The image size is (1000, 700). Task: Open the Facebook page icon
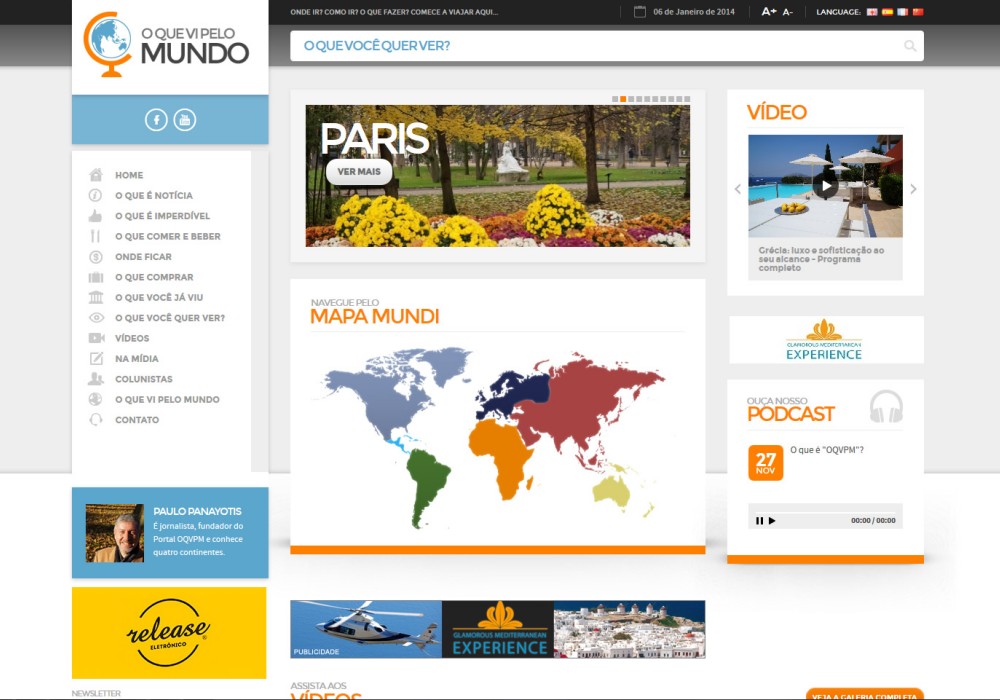[x=156, y=120]
